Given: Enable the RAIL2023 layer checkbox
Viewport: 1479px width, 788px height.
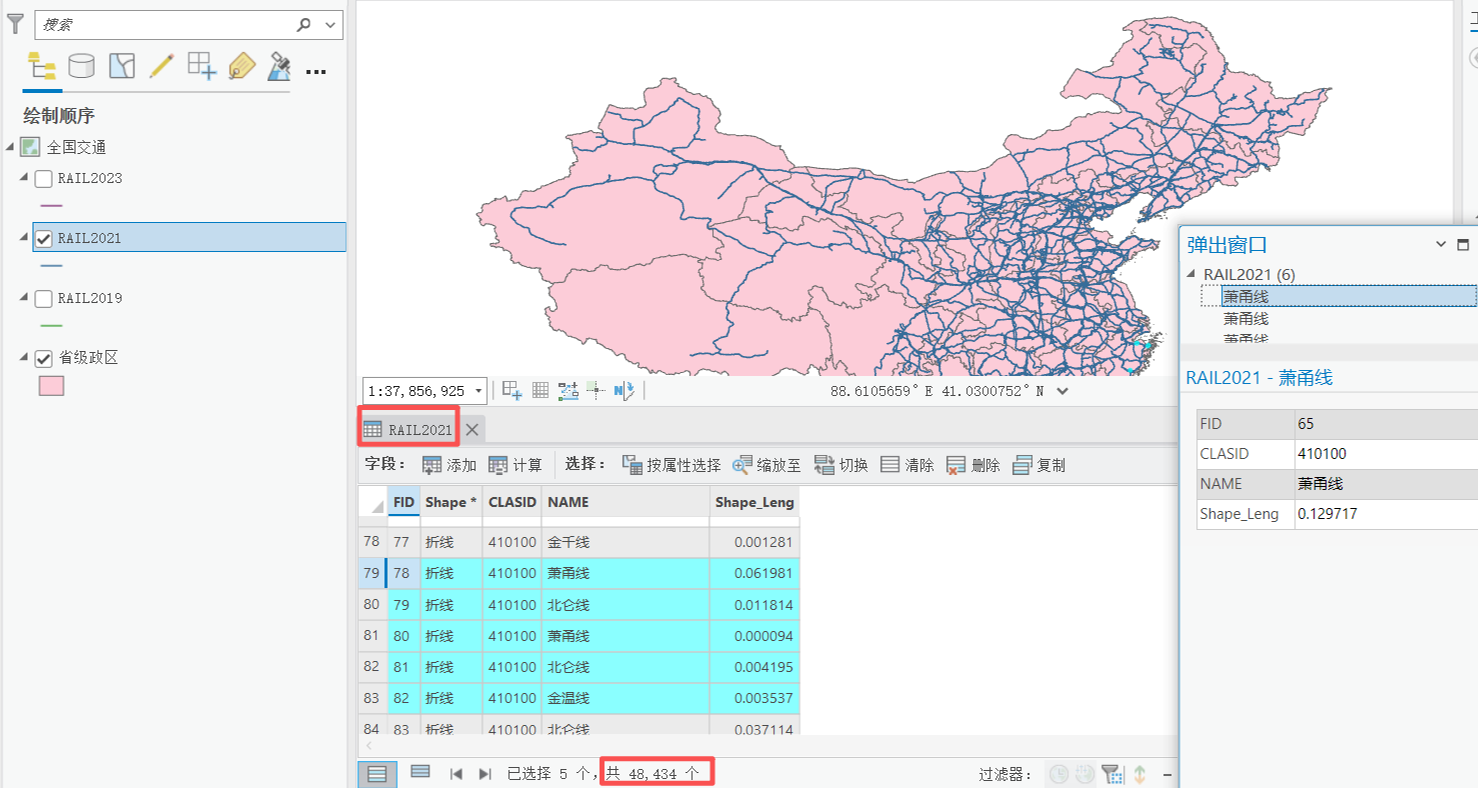Looking at the screenshot, I should coord(44,179).
